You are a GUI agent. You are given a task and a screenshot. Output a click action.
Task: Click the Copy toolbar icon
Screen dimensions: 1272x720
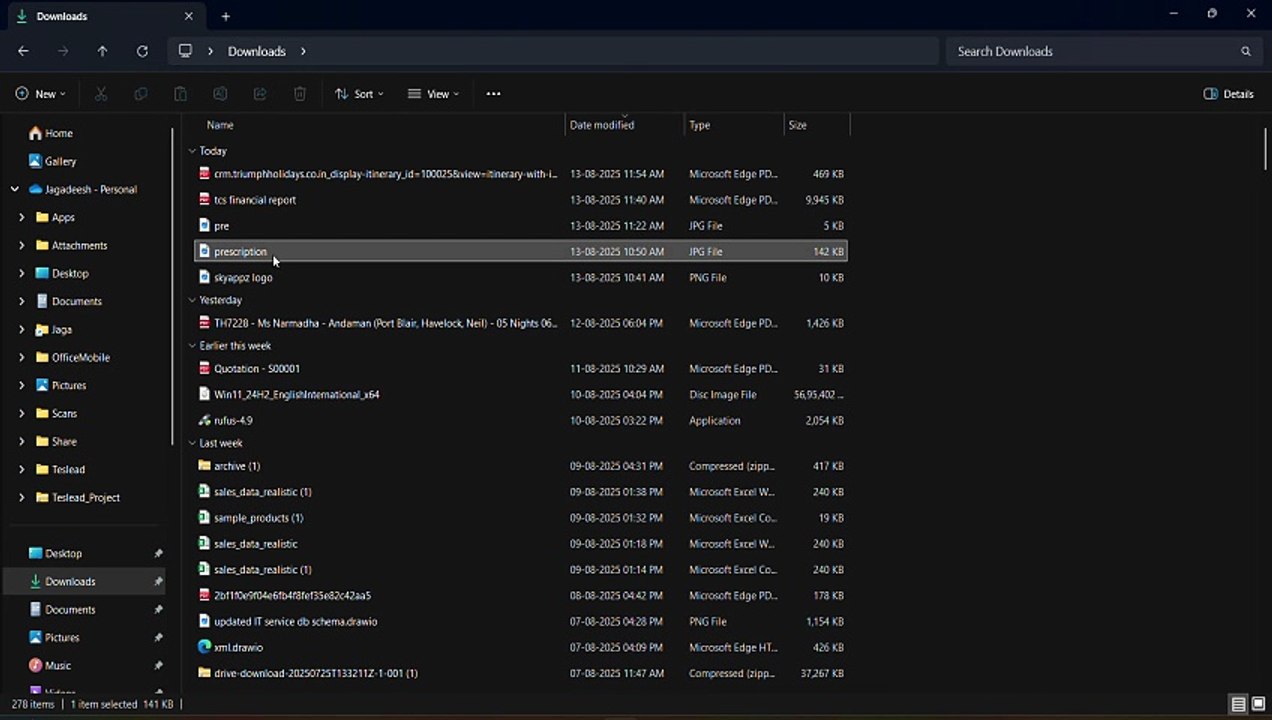tap(140, 94)
